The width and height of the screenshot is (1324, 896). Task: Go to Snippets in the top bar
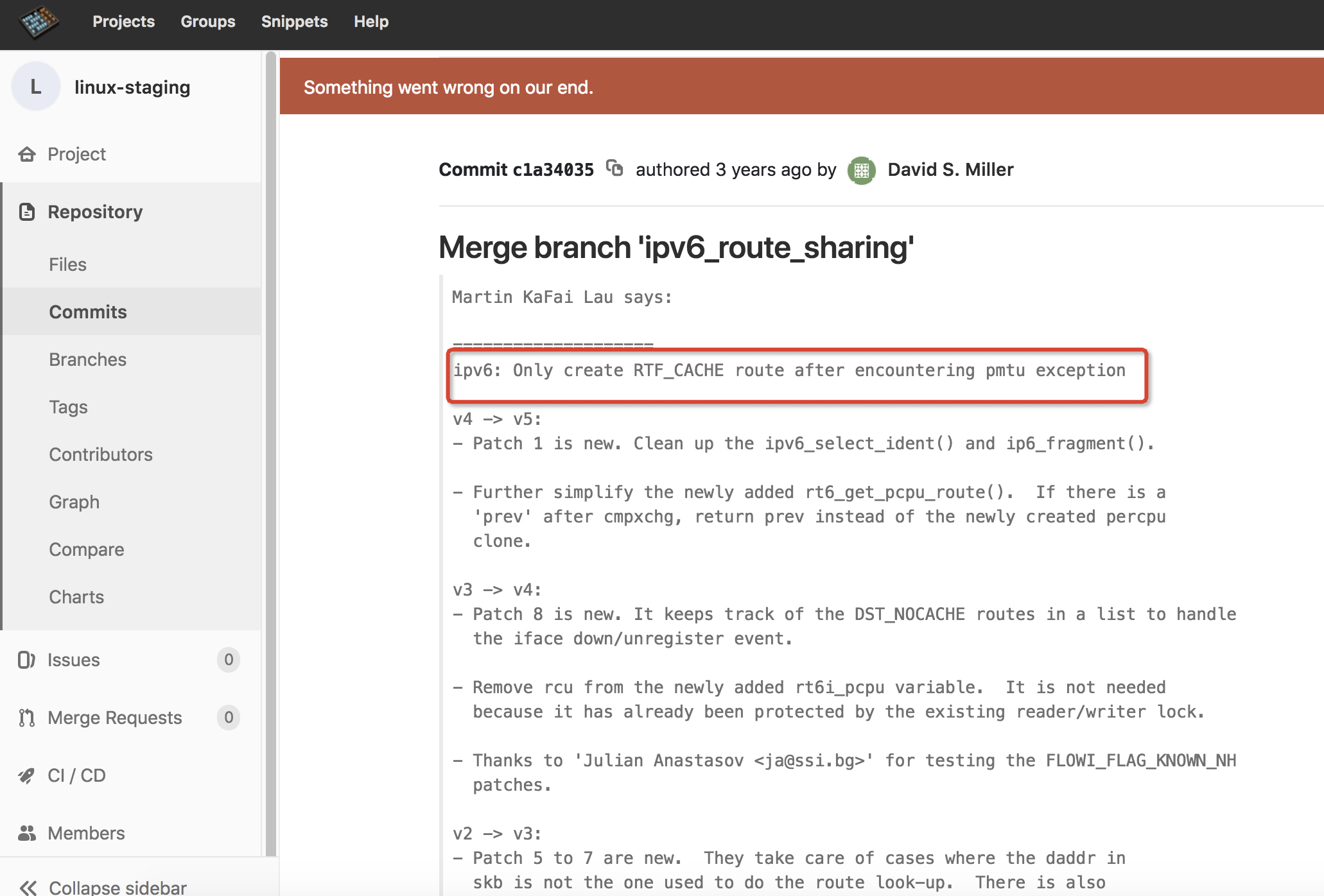click(x=294, y=22)
